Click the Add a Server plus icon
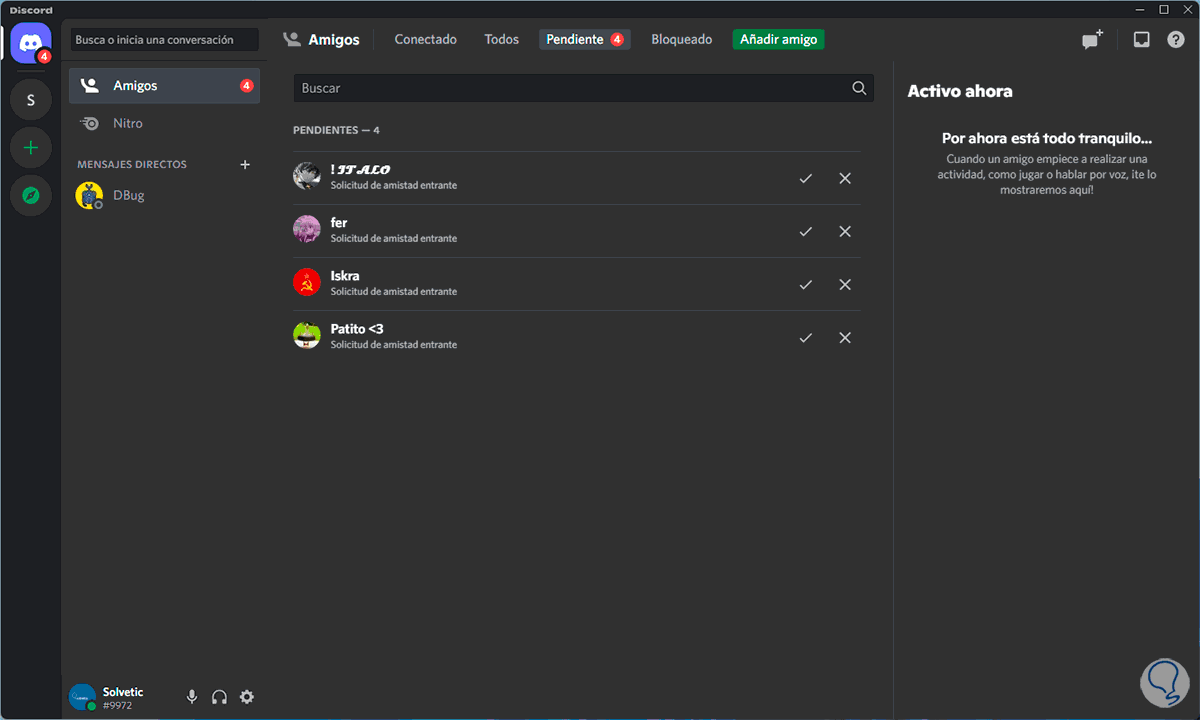Viewport: 1200px width, 720px height. (31, 148)
